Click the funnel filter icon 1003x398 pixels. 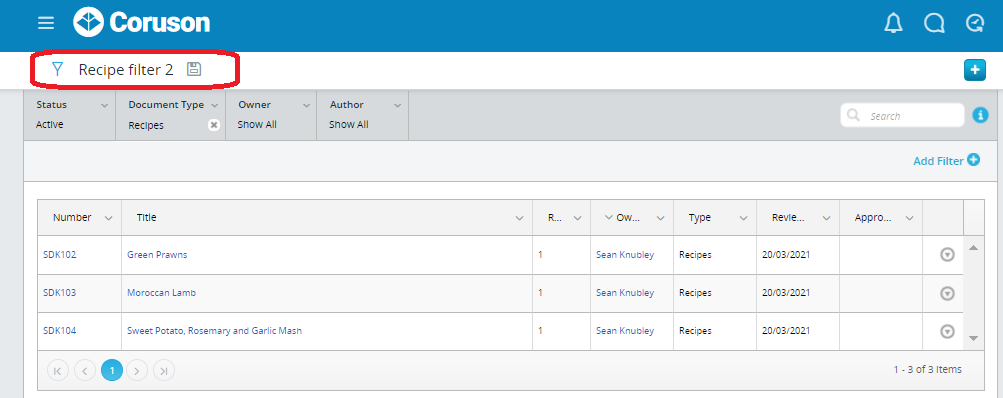tap(58, 69)
